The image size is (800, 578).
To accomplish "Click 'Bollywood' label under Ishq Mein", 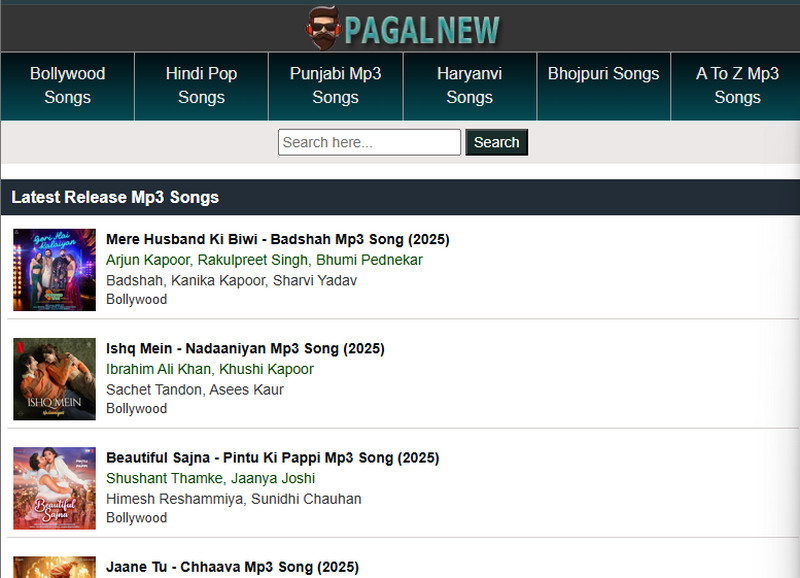I will point(136,409).
